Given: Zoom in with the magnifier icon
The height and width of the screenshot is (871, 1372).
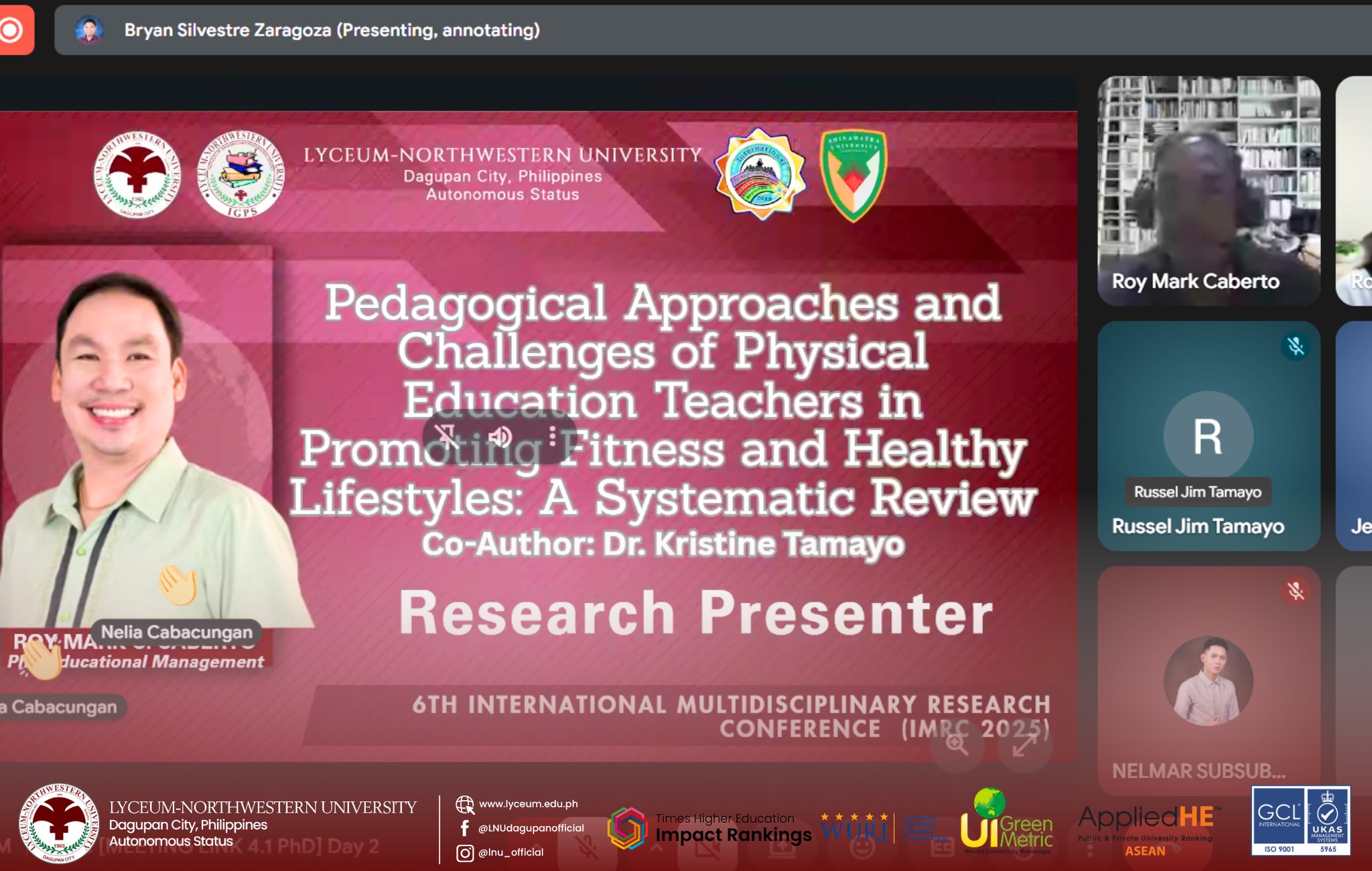Looking at the screenshot, I should click(x=957, y=744).
